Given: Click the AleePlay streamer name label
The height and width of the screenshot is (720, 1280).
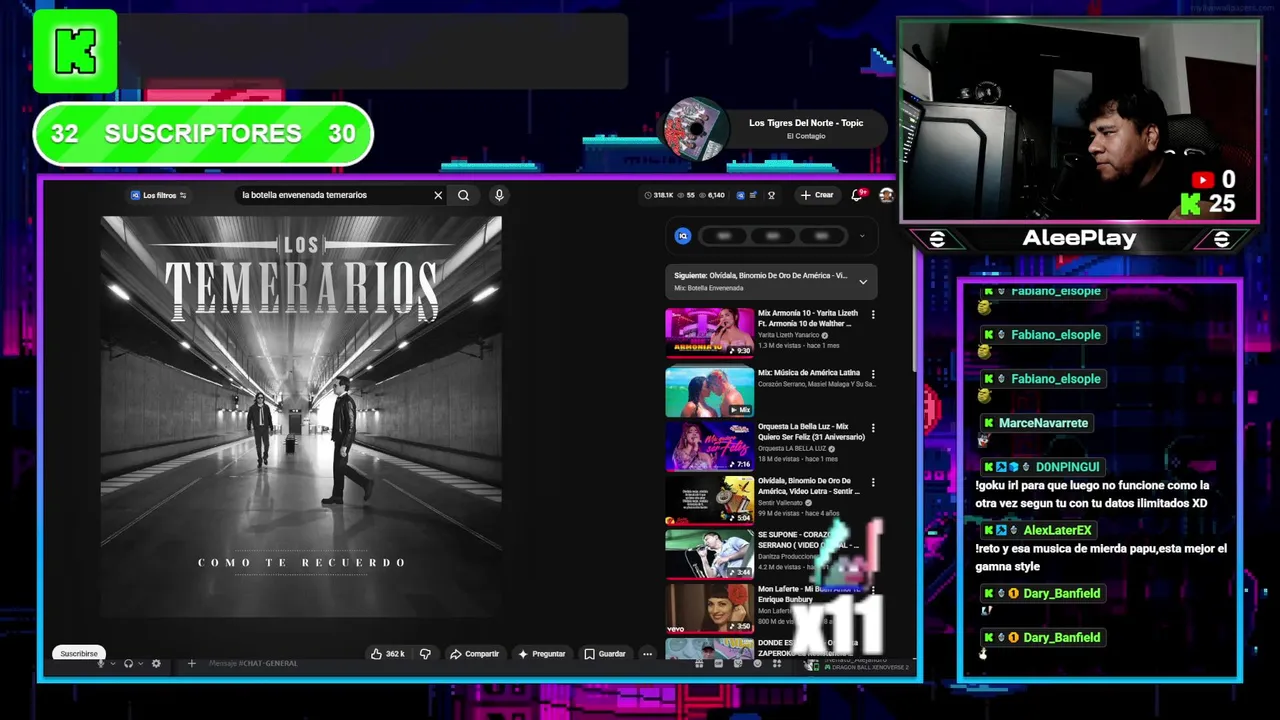Looking at the screenshot, I should (1079, 238).
